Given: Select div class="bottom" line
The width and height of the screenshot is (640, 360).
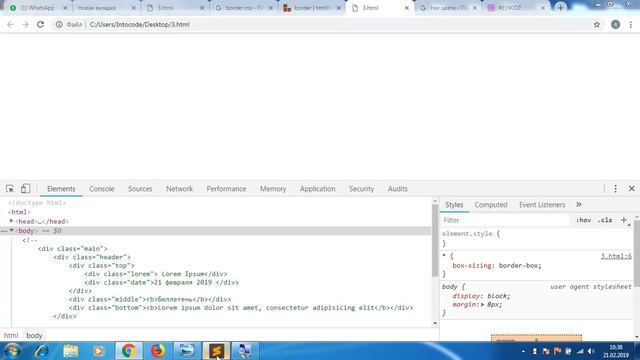Looking at the screenshot, I should click(x=241, y=308).
